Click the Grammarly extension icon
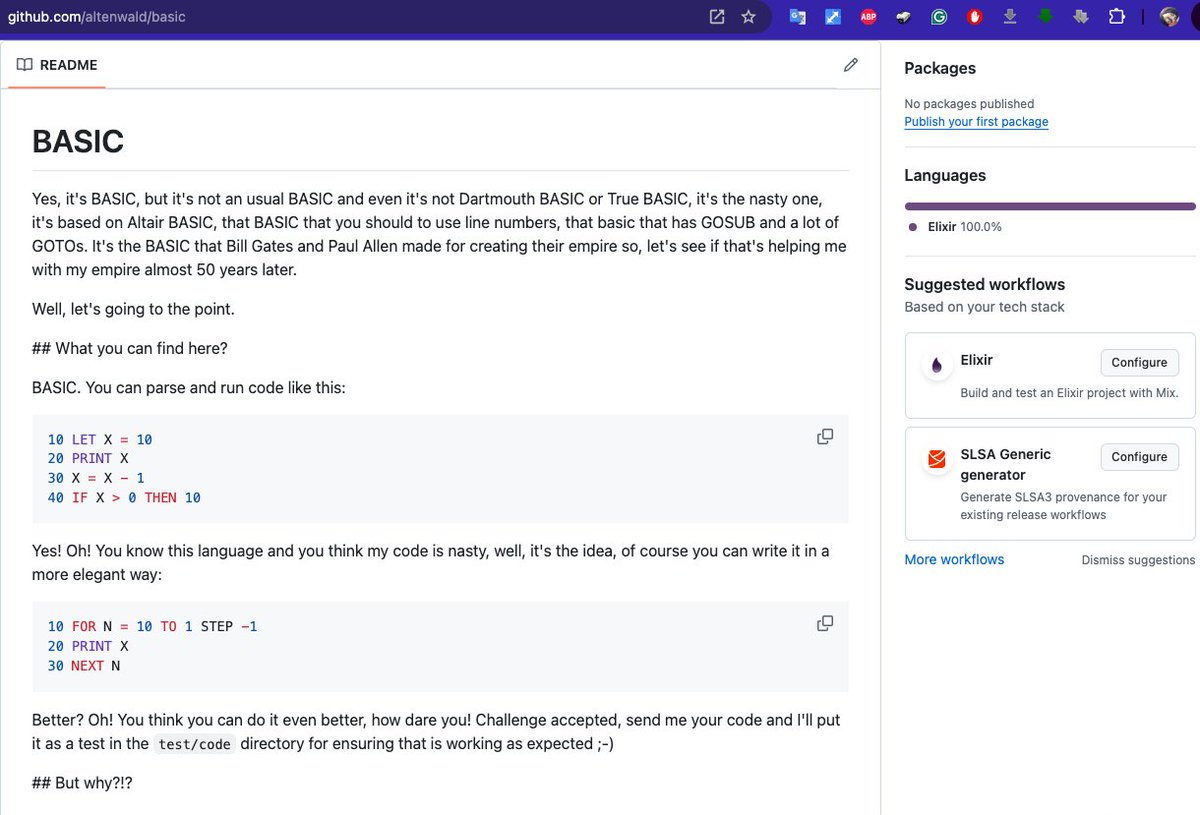 pos(939,17)
